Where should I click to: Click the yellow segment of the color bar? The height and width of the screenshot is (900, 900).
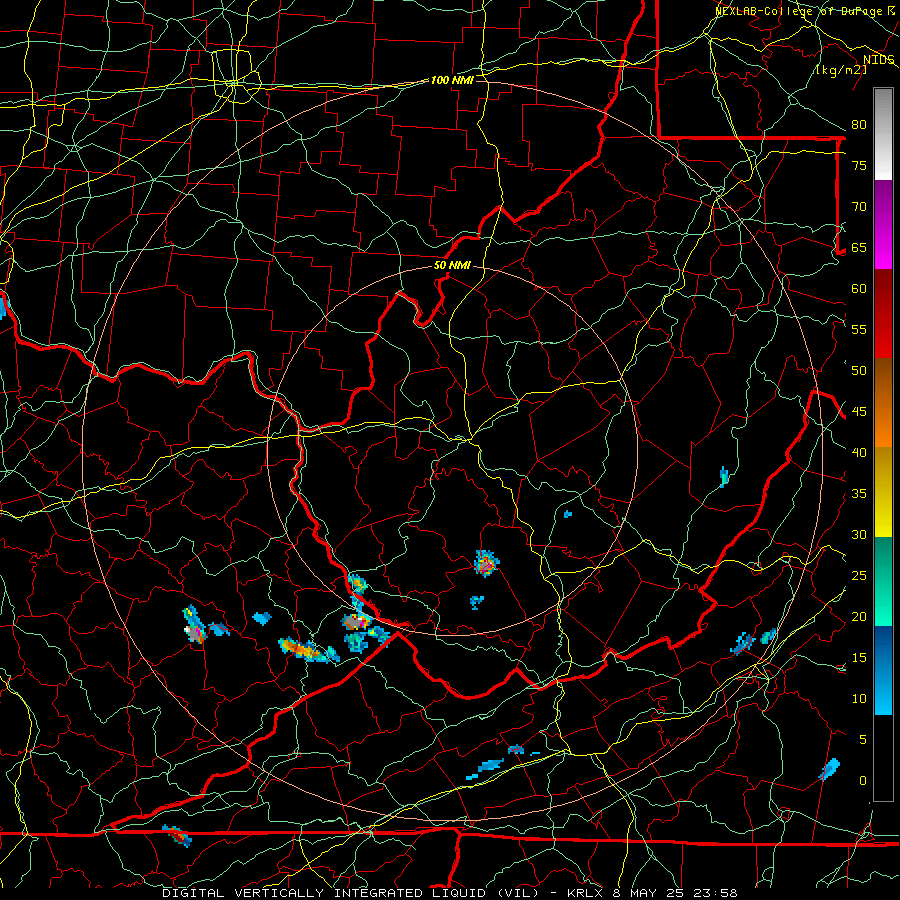(x=883, y=492)
